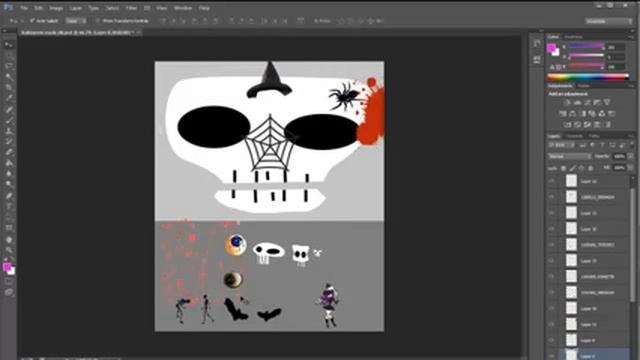This screenshot has height=360, width=640.
Task: Open the Color panel flyout menu
Action: [631, 37]
